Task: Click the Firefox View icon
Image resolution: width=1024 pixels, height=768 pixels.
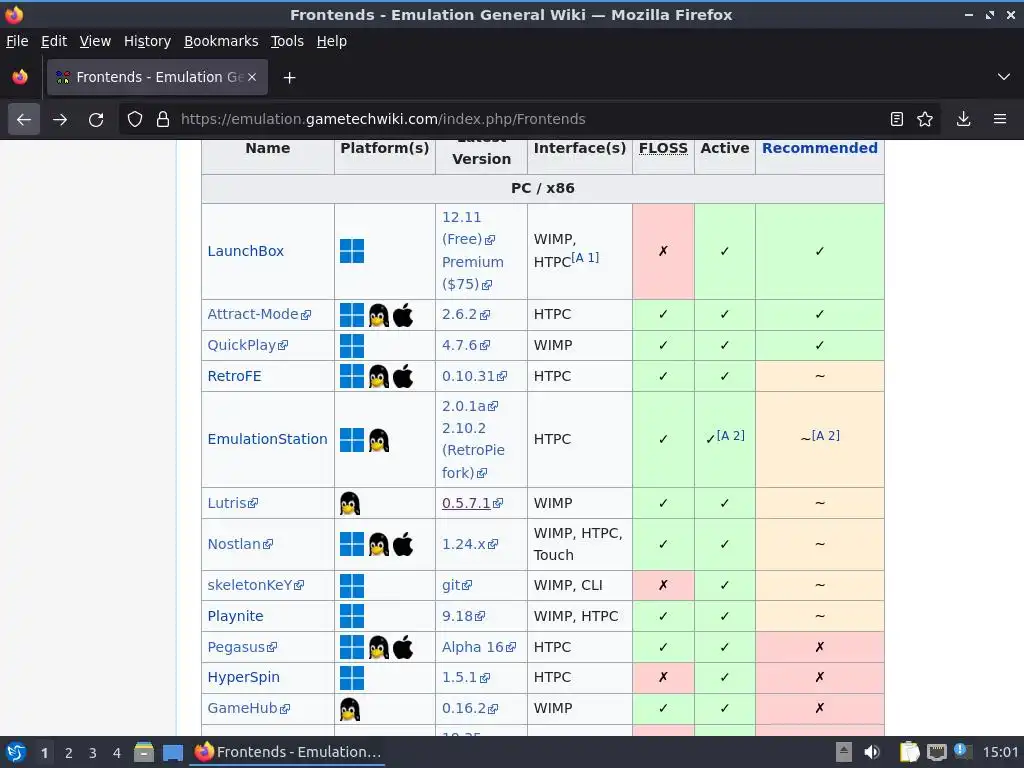Action: click(20, 77)
